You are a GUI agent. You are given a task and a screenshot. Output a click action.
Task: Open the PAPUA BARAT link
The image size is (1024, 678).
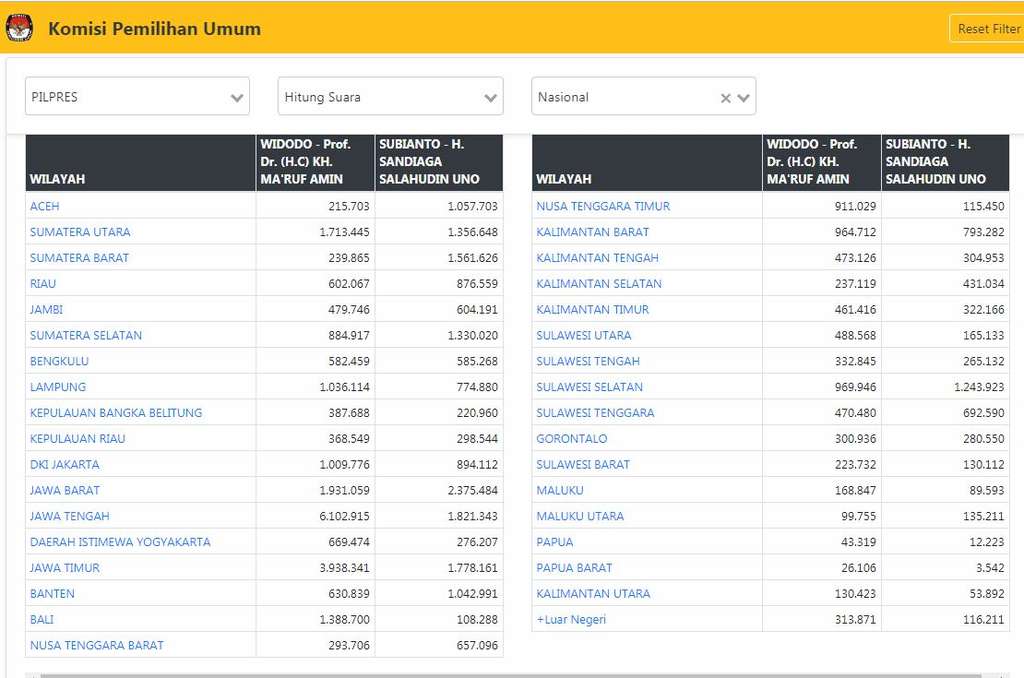[x=574, y=568]
